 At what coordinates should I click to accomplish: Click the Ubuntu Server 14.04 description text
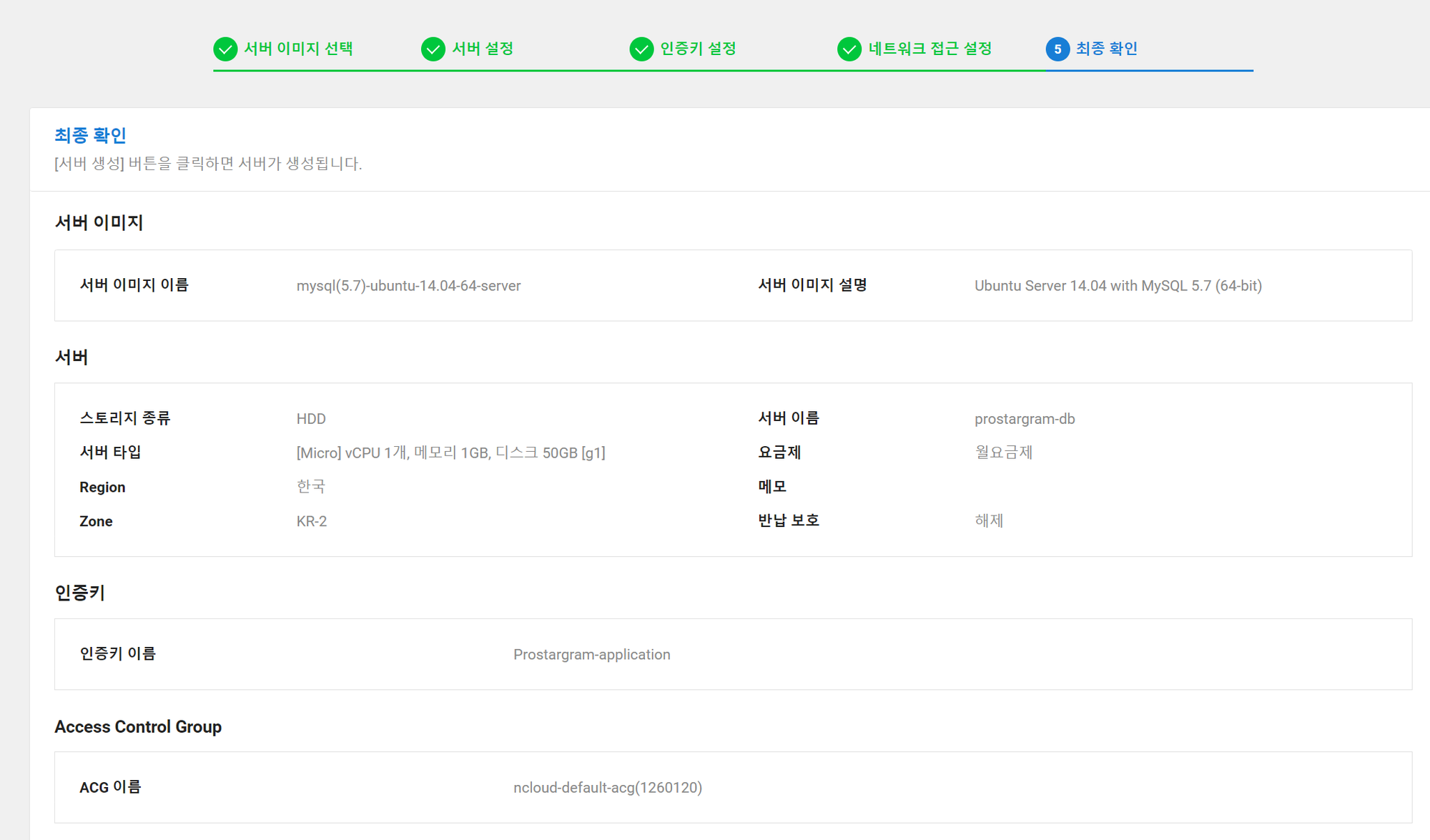point(1118,286)
